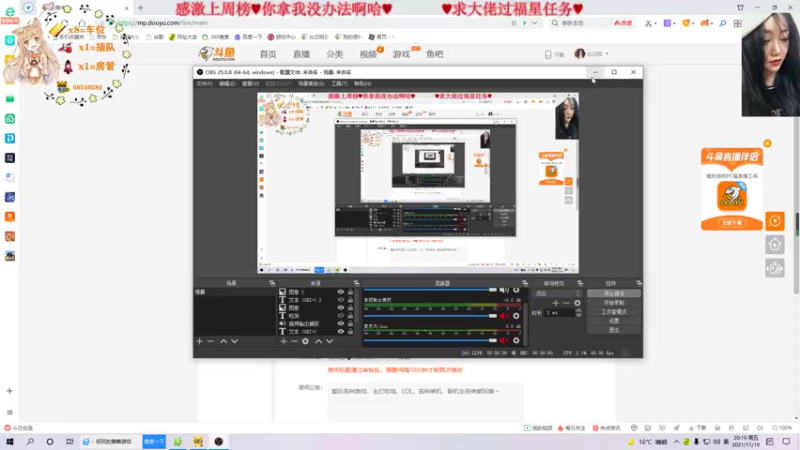Move the scene up in the scenes panel
The height and width of the screenshot is (450, 800).
[223, 341]
